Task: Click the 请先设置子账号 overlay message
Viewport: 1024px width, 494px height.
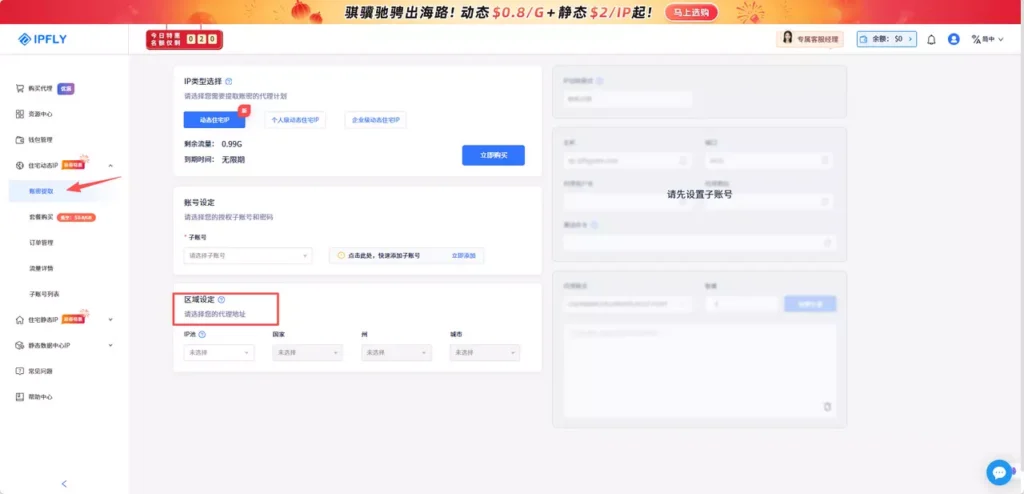Action: [x=699, y=194]
